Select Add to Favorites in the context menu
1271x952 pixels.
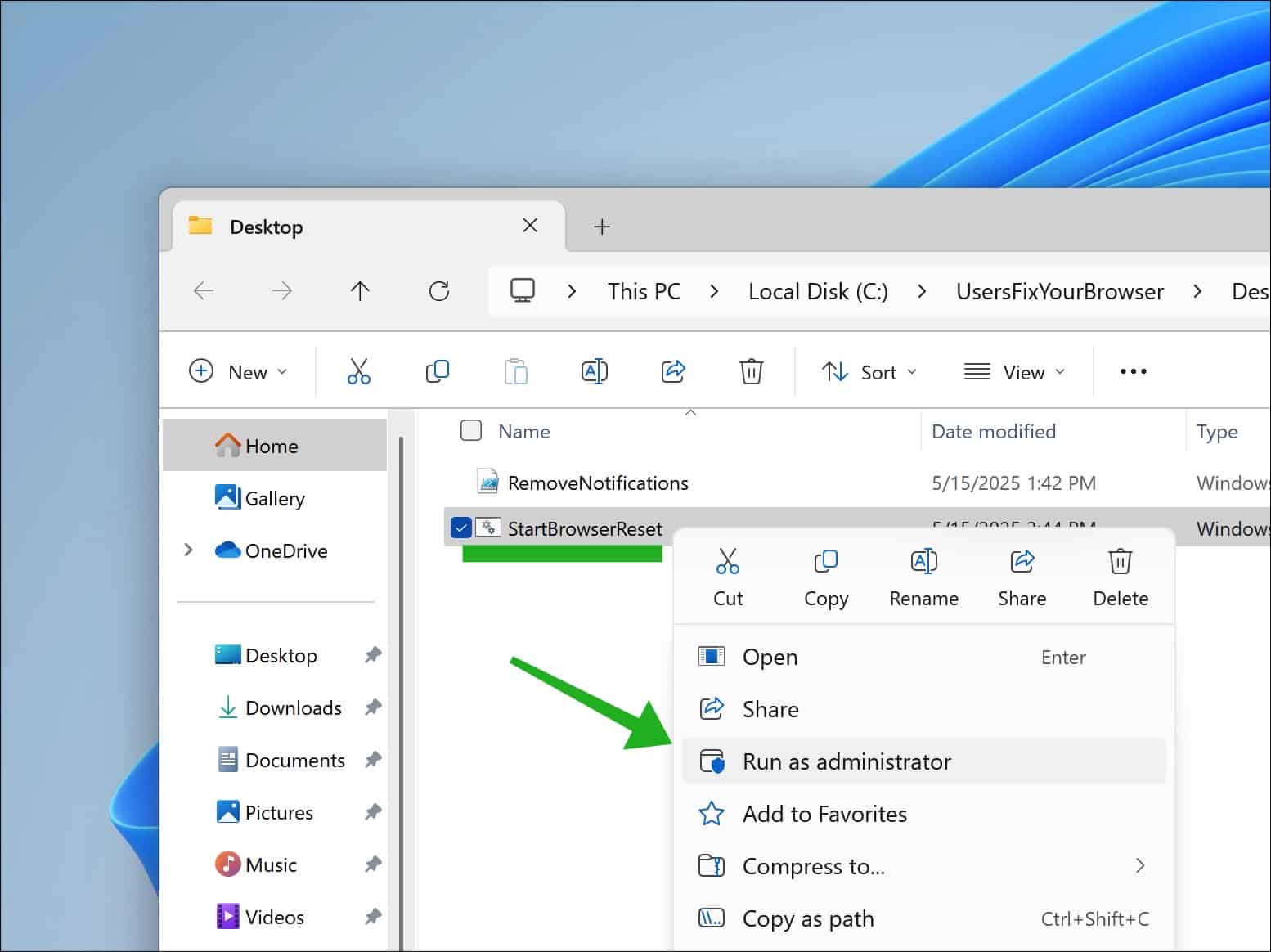[824, 814]
